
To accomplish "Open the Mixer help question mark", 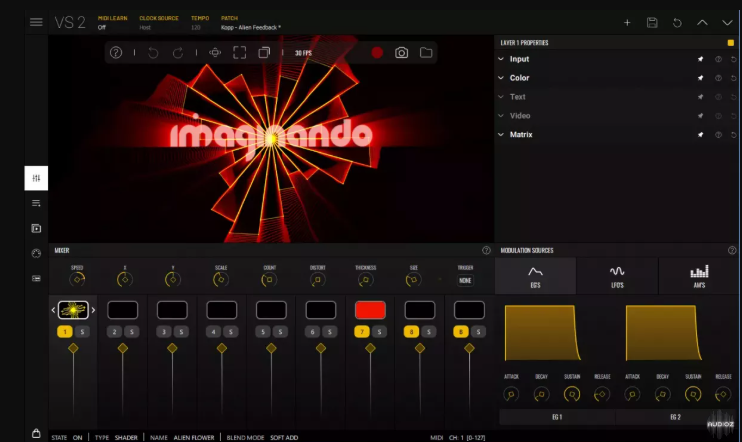I will click(486, 250).
